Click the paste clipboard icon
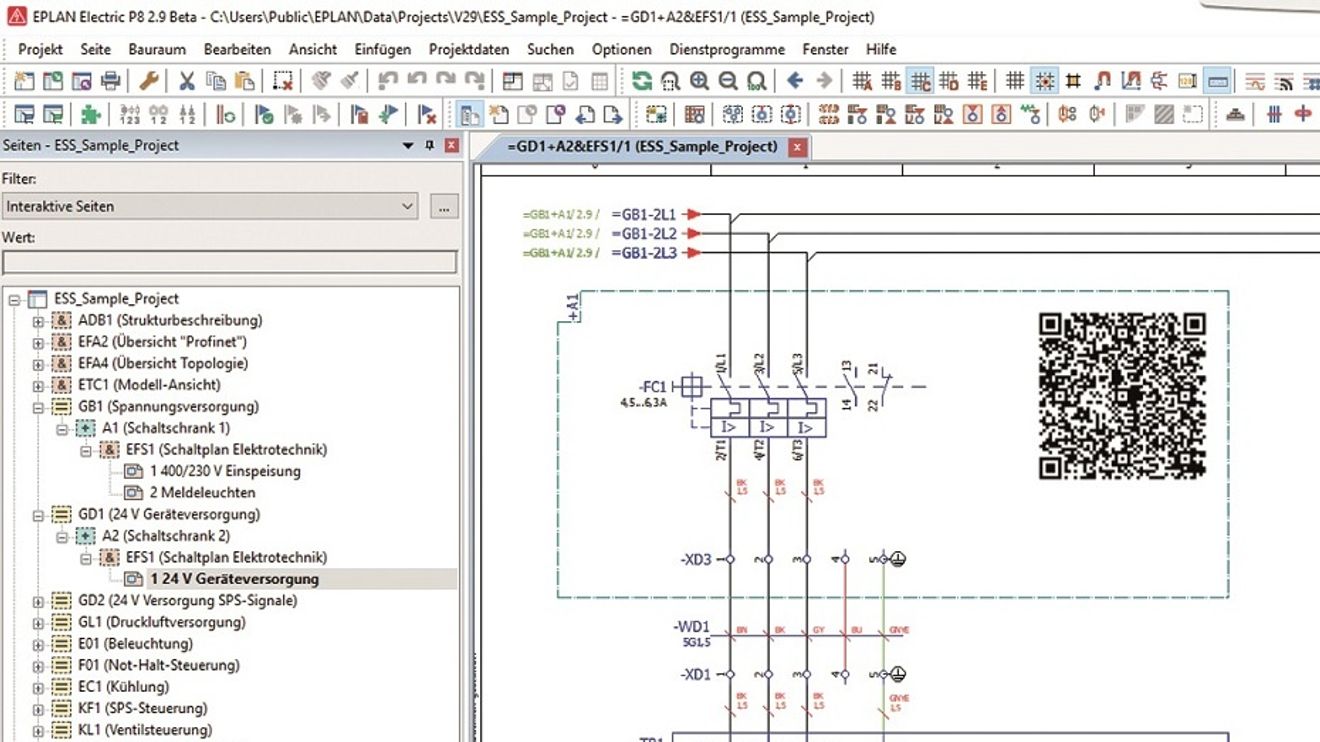Viewport: 1320px width, 742px height. pyautogui.click(x=245, y=81)
